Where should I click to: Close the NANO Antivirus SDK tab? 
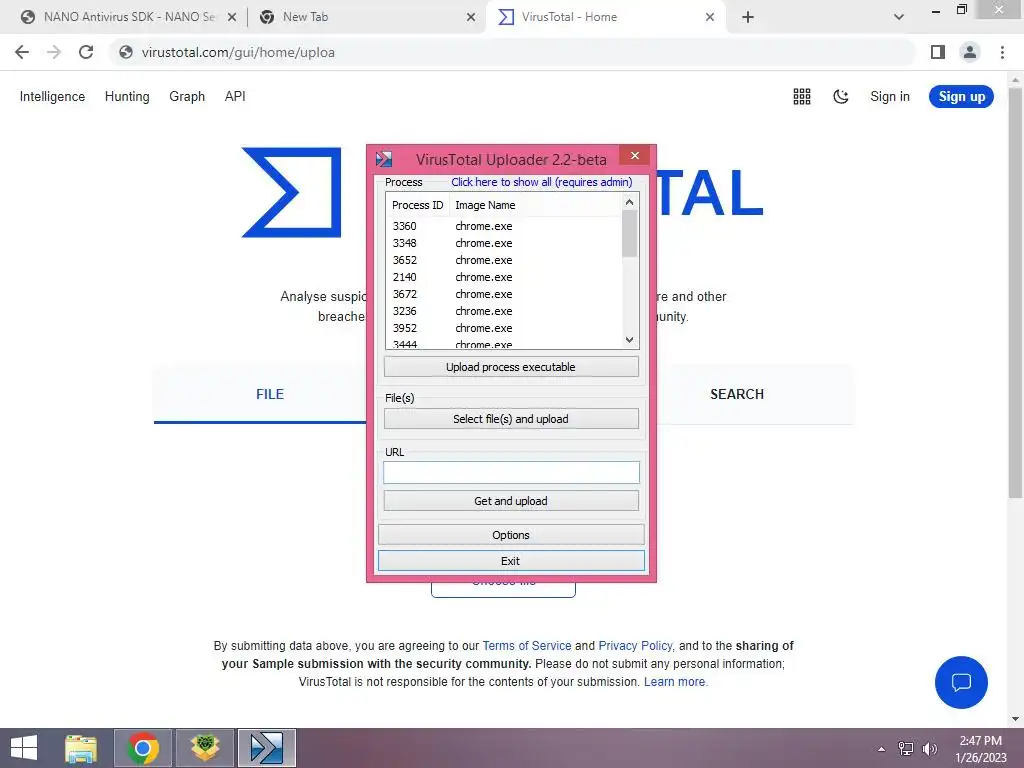click(x=231, y=18)
